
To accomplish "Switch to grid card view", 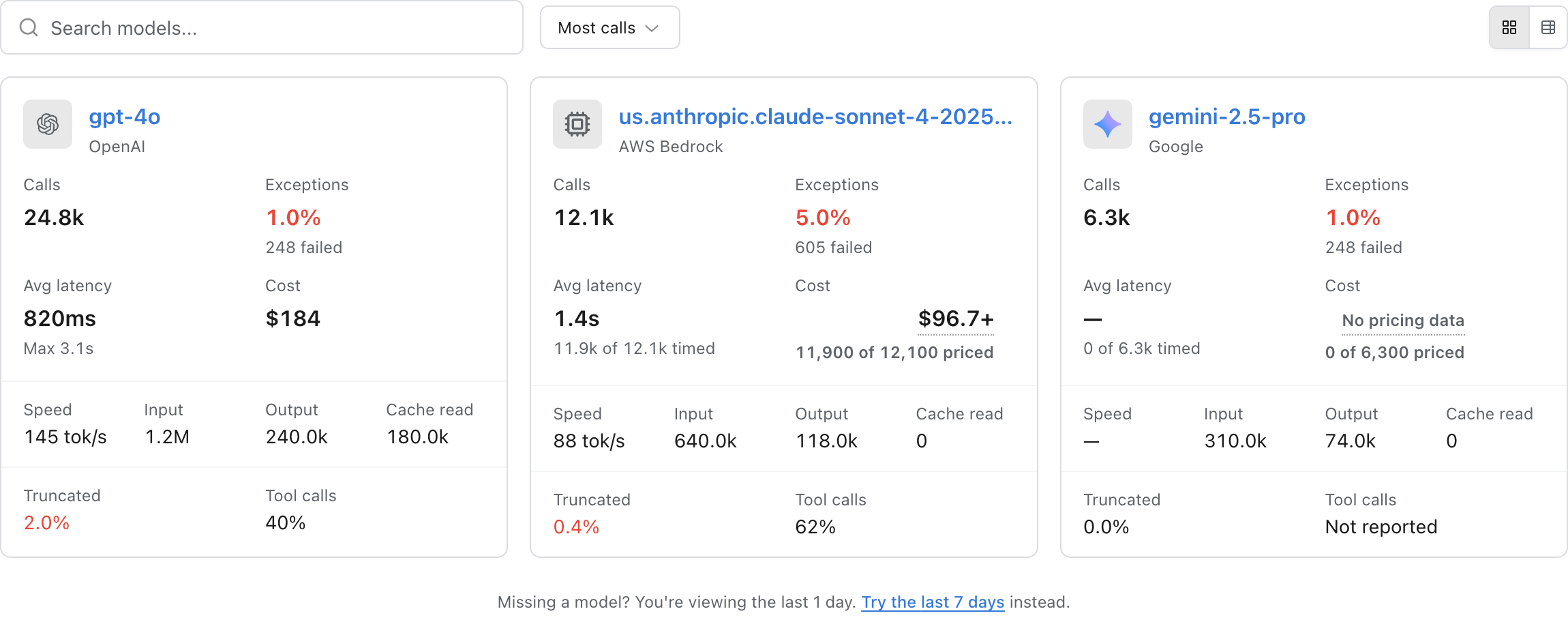I will (1509, 28).
